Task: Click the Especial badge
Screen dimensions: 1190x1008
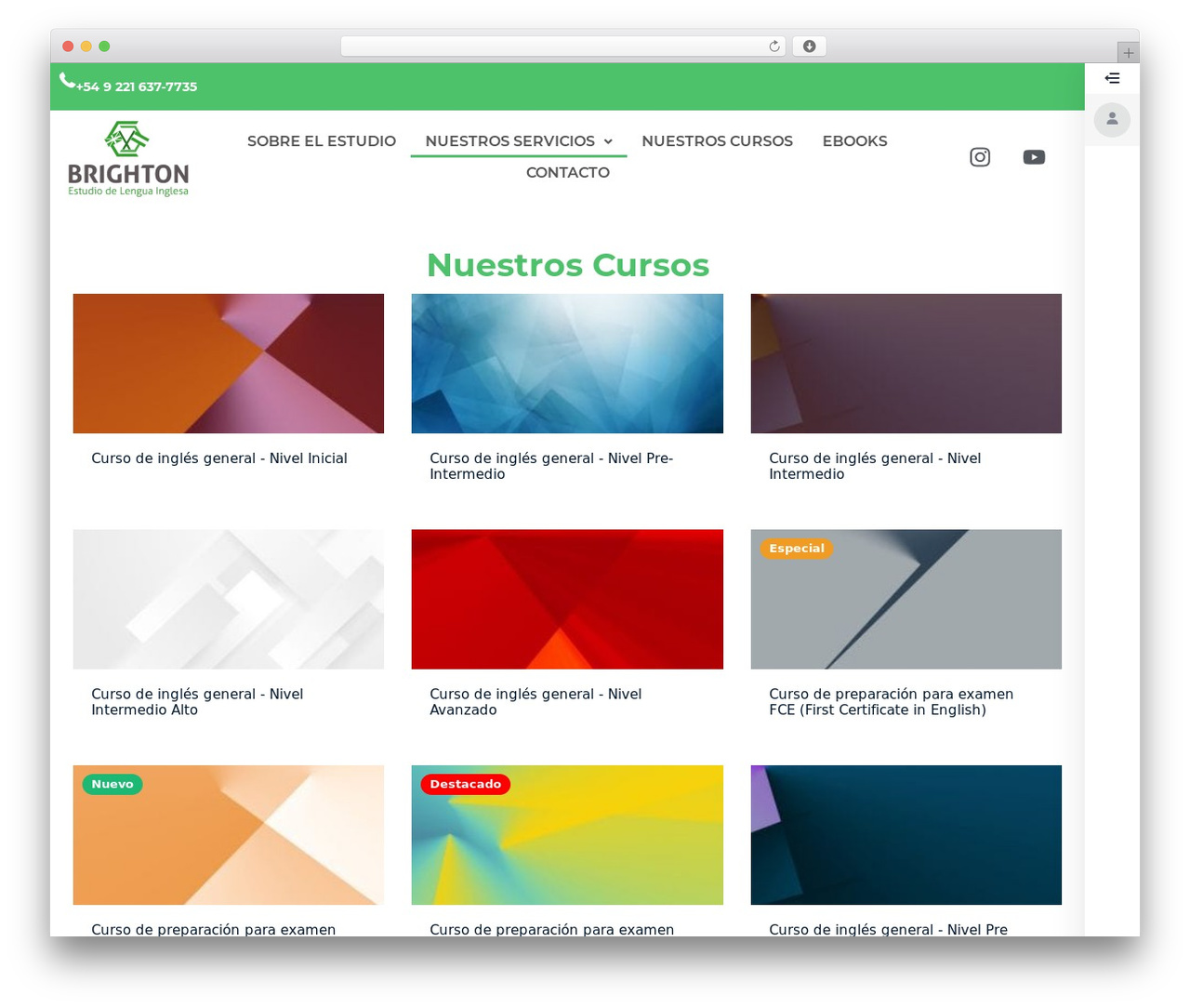Action: point(797,549)
